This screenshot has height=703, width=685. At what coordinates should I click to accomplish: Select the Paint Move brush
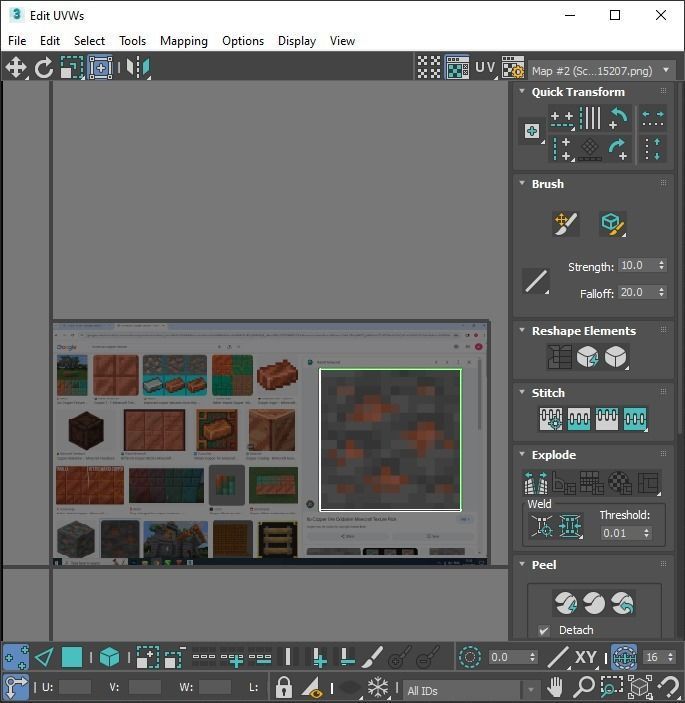(x=566, y=224)
